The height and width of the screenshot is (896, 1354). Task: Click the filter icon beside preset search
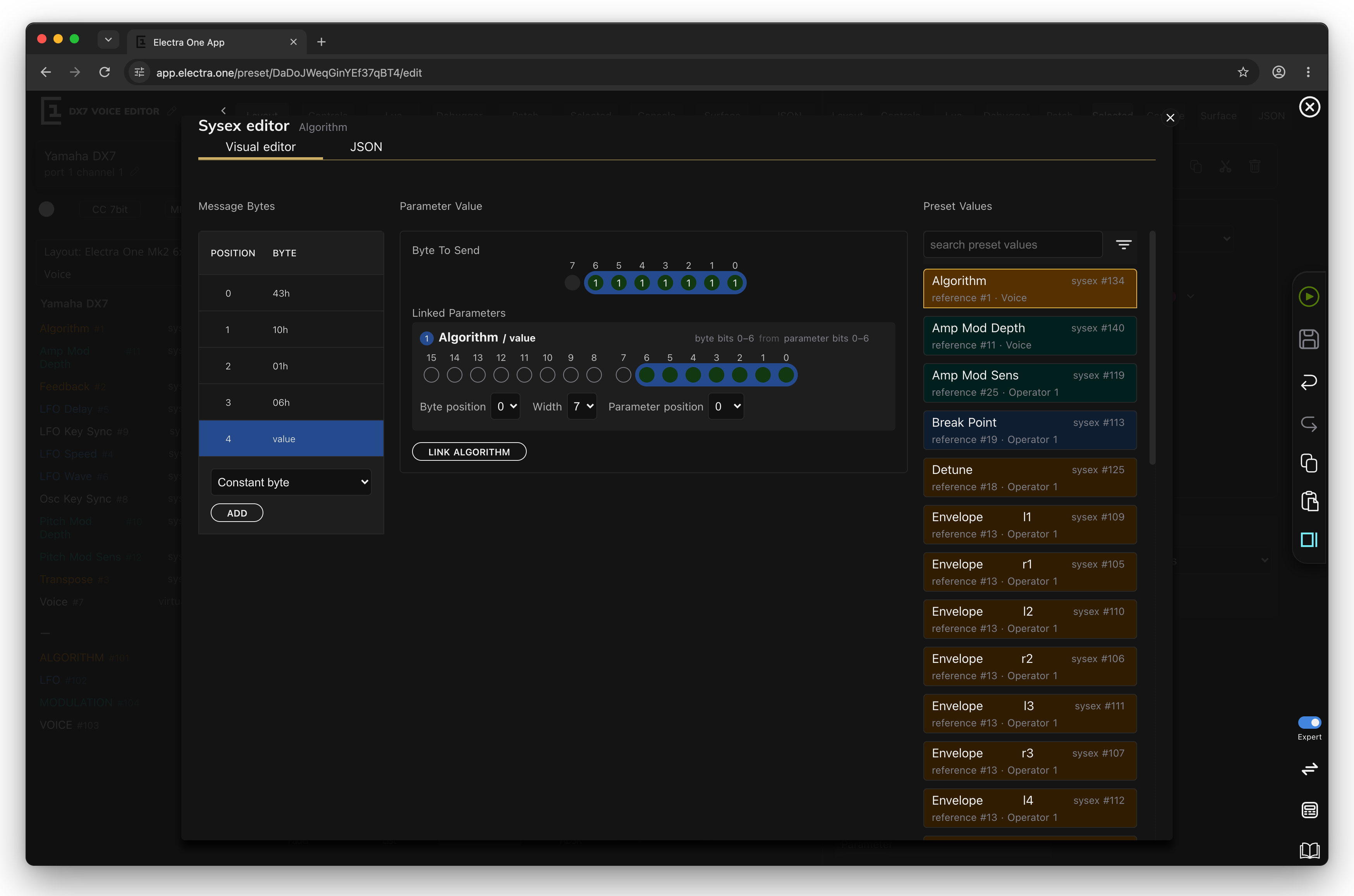coord(1124,245)
